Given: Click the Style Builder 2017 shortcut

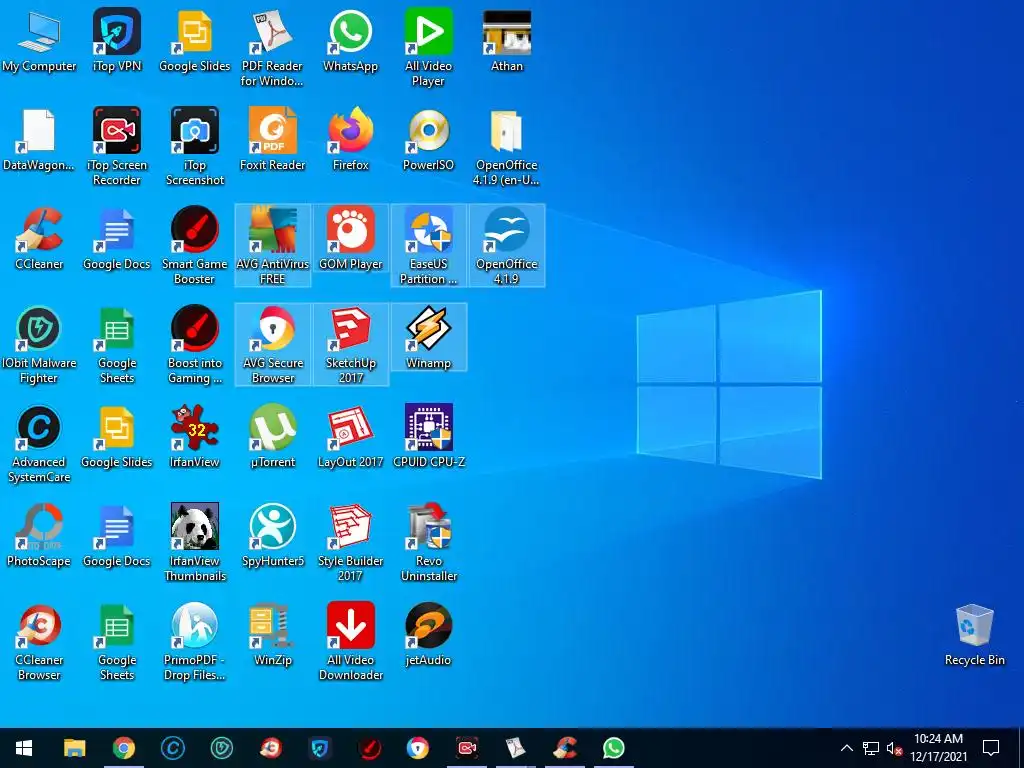Looking at the screenshot, I should point(351,544).
